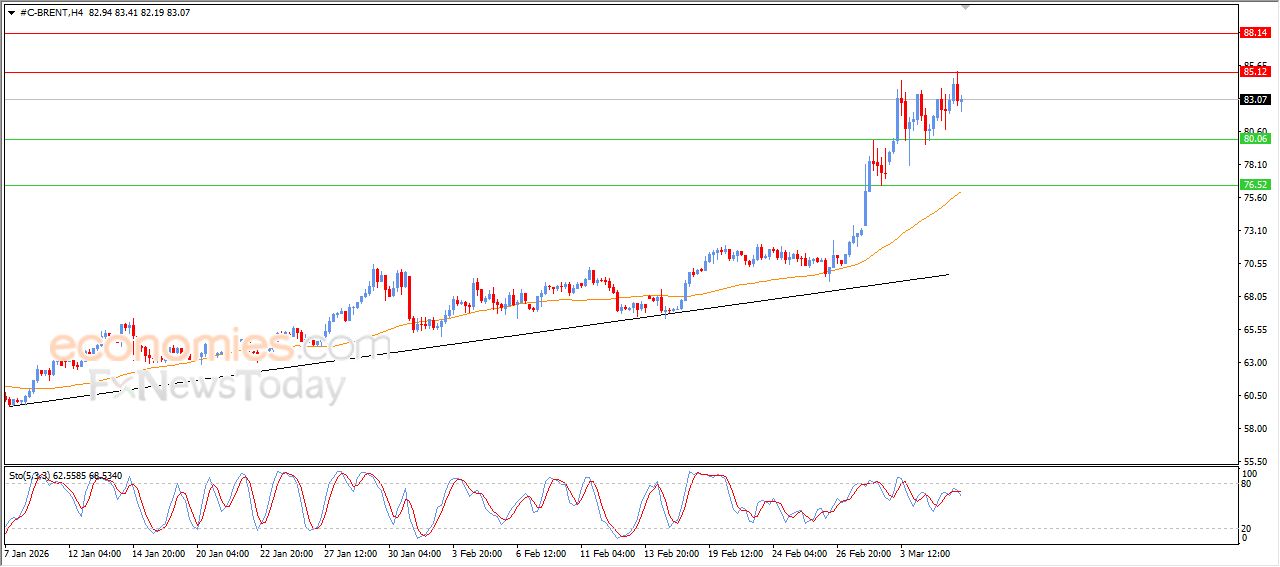Click the FxNewsToday watermark text
1280x567 pixels.
217,385
